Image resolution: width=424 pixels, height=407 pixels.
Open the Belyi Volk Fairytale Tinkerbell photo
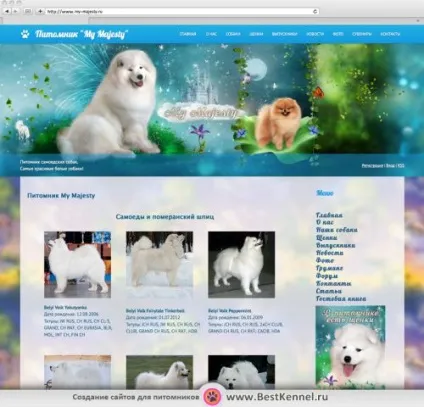159,265
